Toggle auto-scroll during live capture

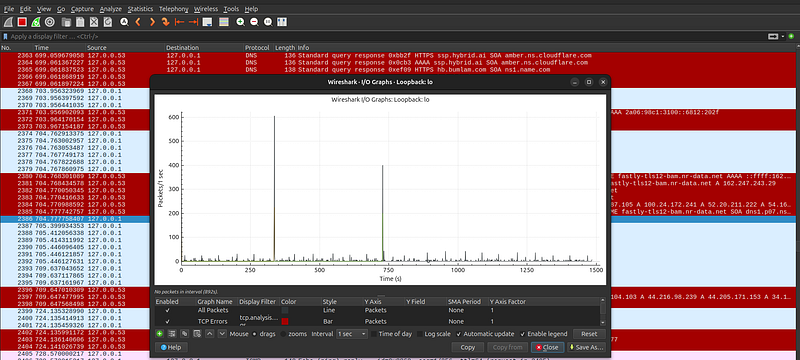click(207, 22)
